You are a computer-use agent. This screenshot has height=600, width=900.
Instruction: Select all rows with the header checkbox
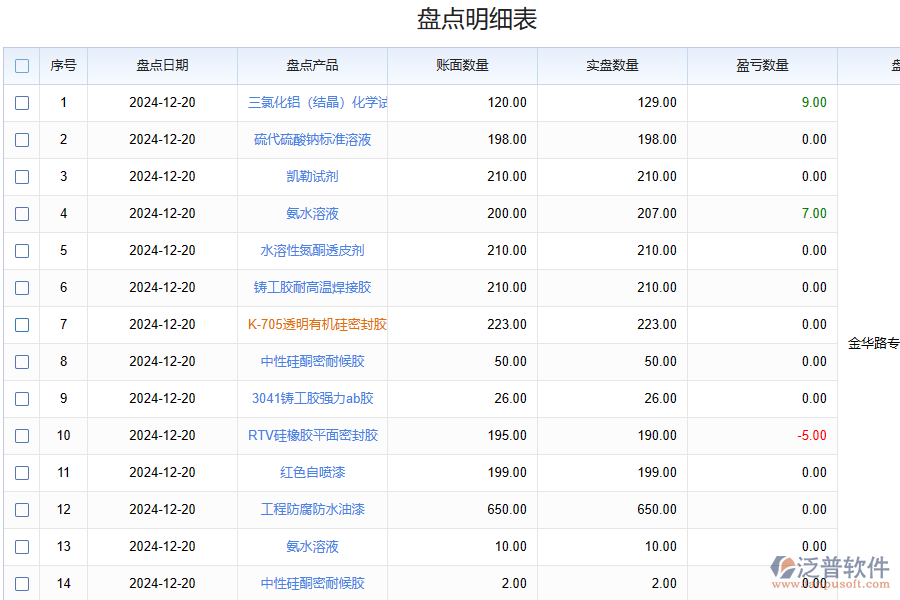[21, 65]
